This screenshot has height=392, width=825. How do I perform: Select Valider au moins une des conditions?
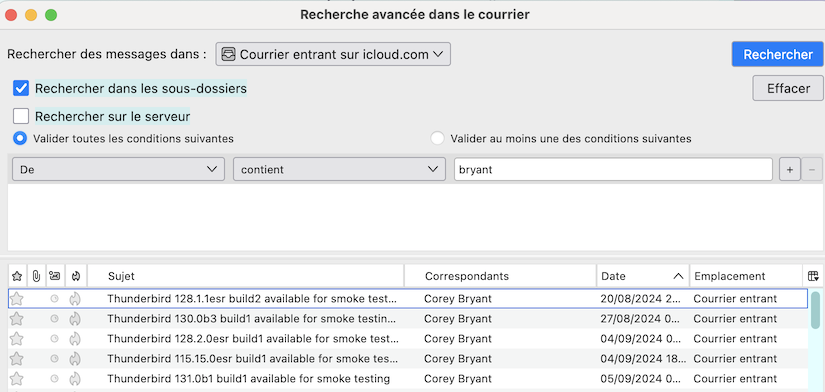point(437,139)
